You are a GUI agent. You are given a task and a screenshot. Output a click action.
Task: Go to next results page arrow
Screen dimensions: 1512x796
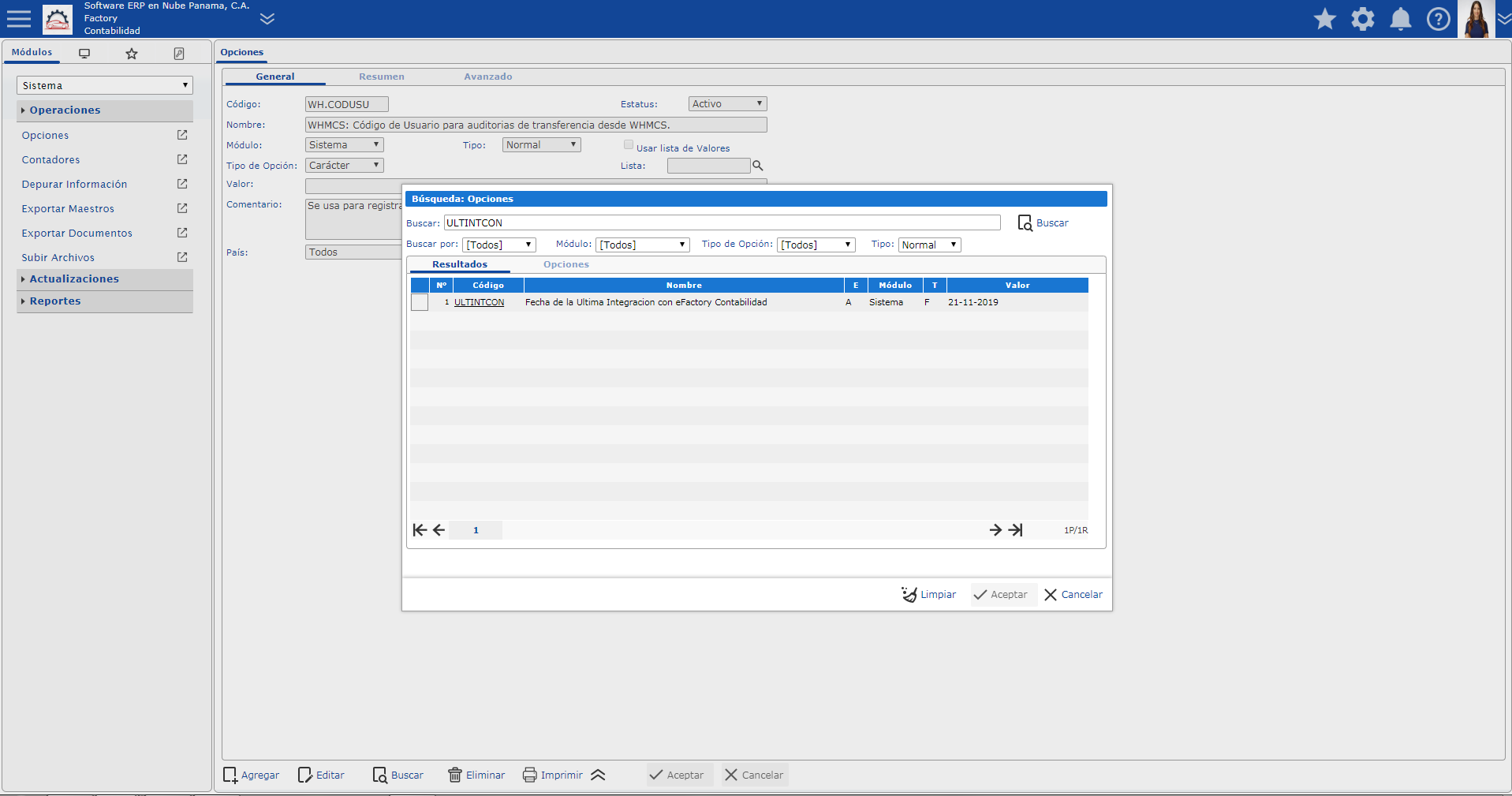(x=995, y=530)
